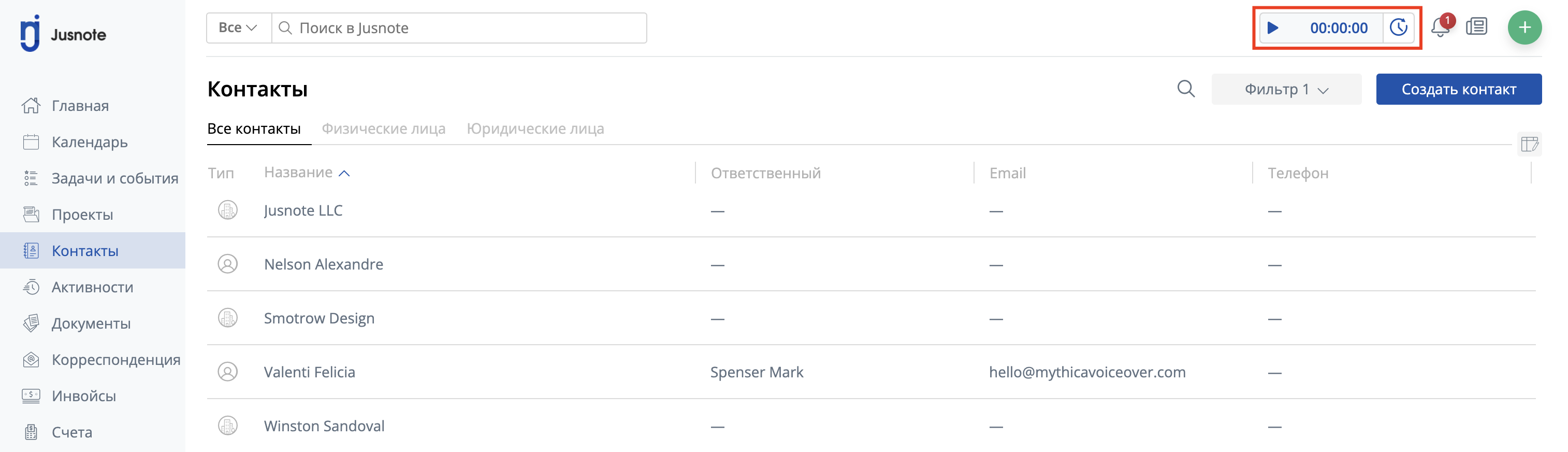Viewport: 1568px width, 452px height.
Task: Open the table column settings icon
Action: point(1529,145)
